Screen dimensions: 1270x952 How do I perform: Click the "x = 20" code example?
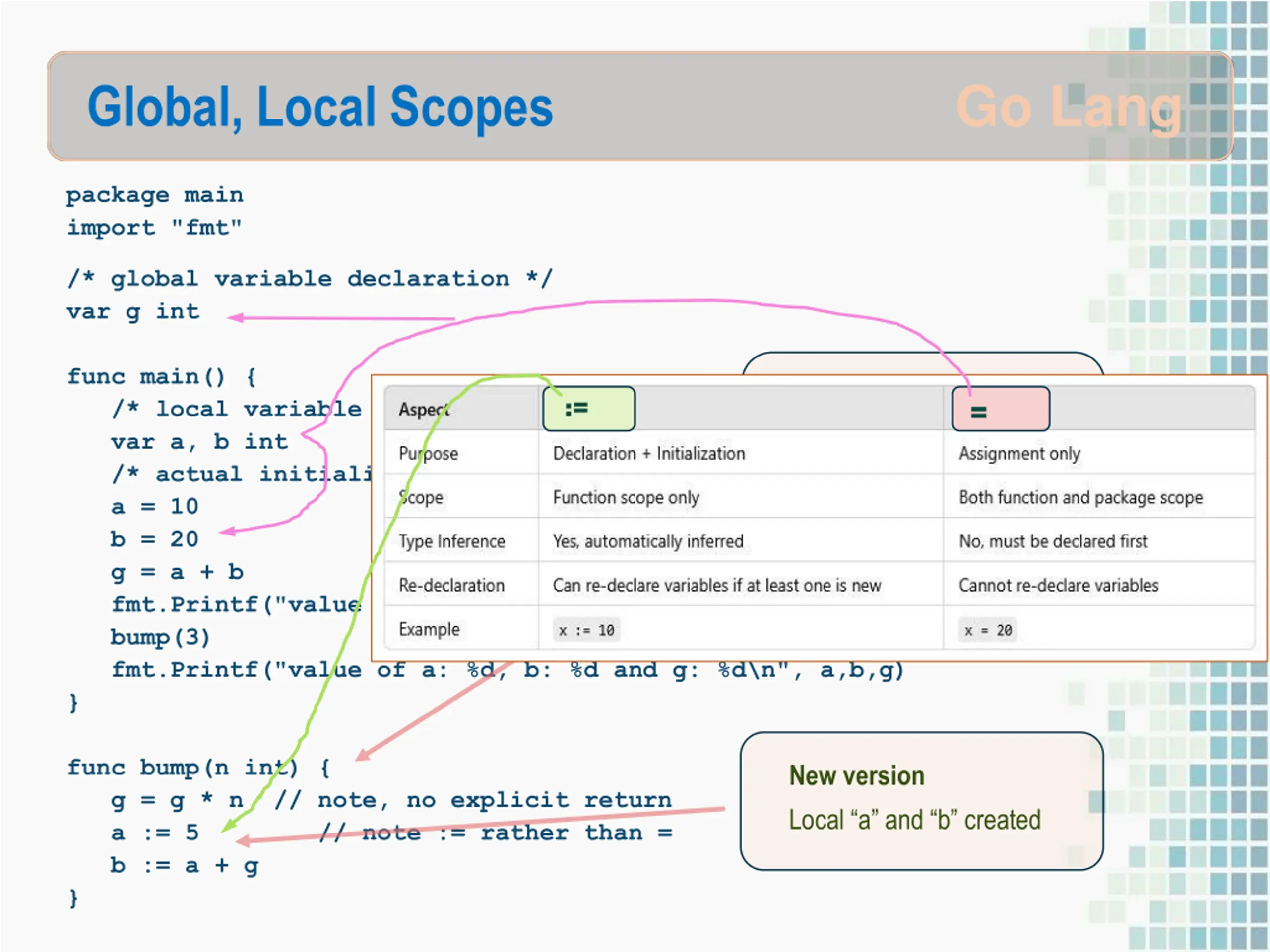pyautogui.click(x=988, y=630)
